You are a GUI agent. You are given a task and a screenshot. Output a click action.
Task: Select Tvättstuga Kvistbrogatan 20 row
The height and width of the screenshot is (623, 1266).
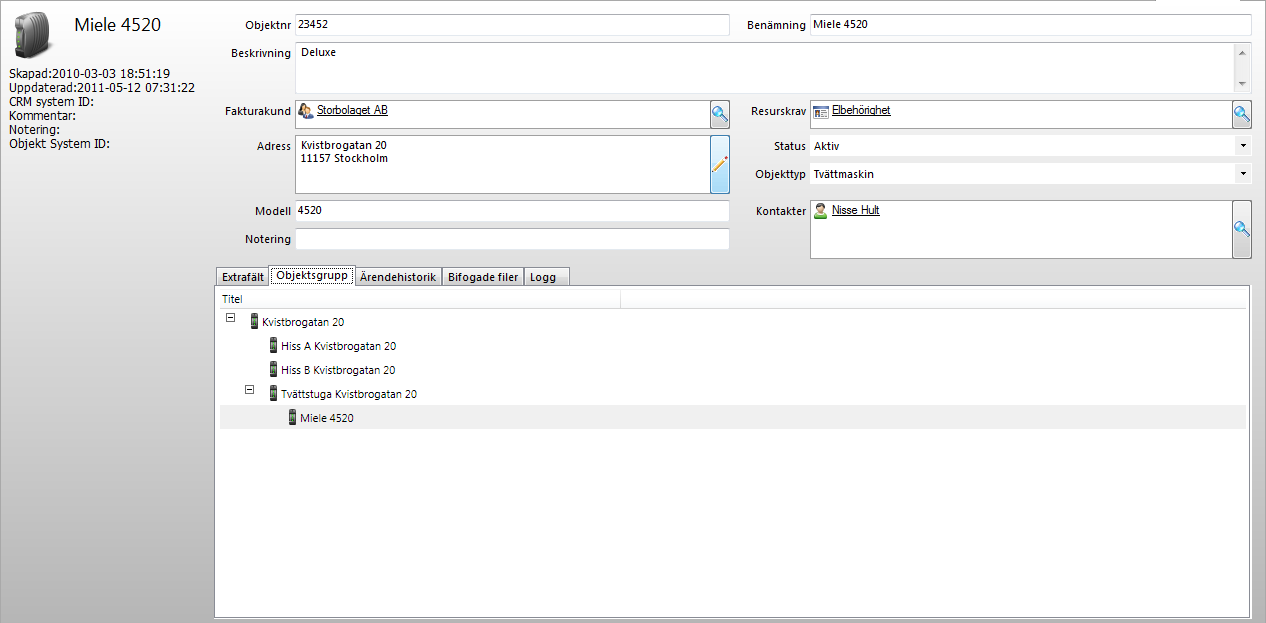[x=733, y=394]
